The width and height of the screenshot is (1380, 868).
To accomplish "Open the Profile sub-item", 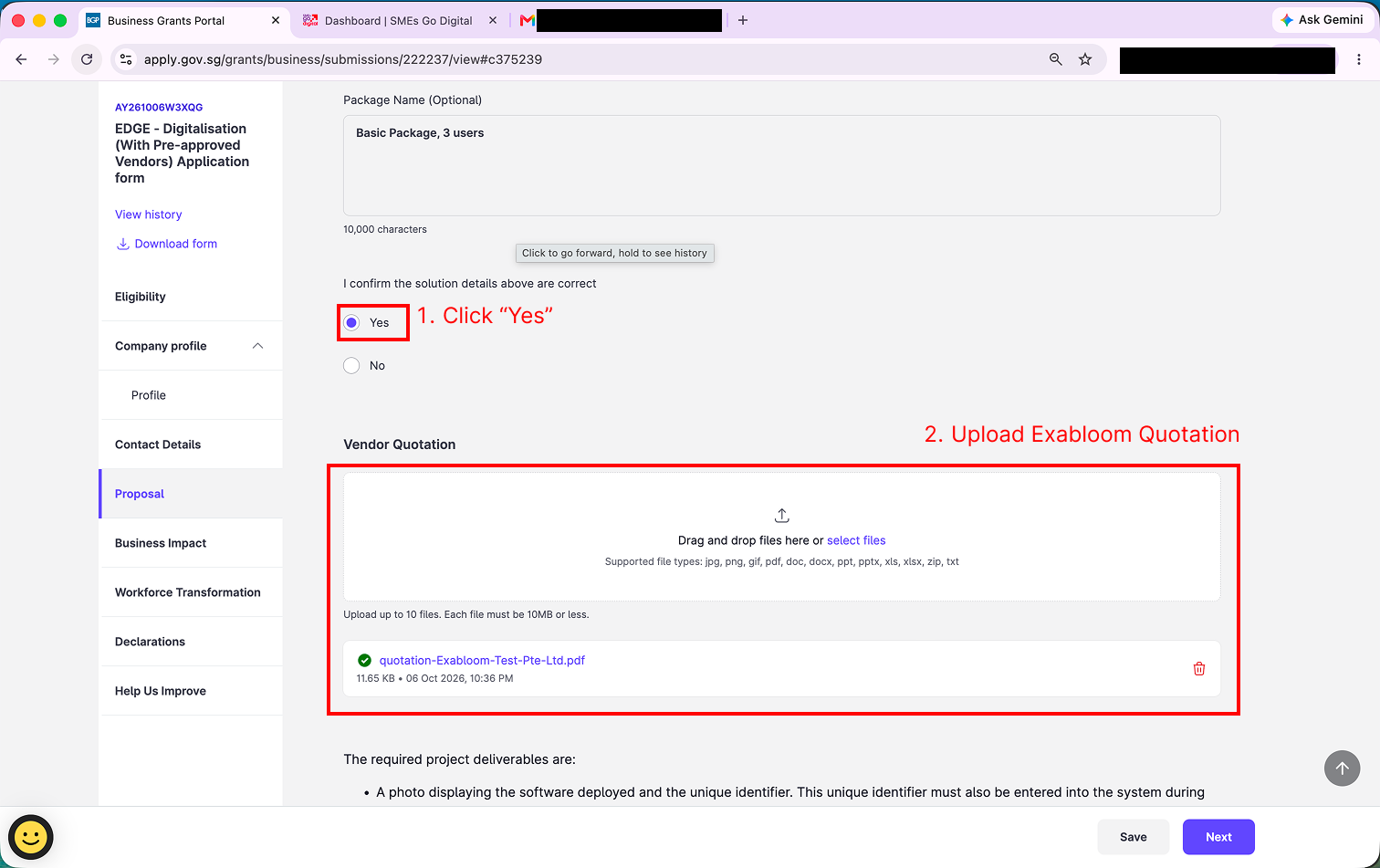I will point(149,395).
